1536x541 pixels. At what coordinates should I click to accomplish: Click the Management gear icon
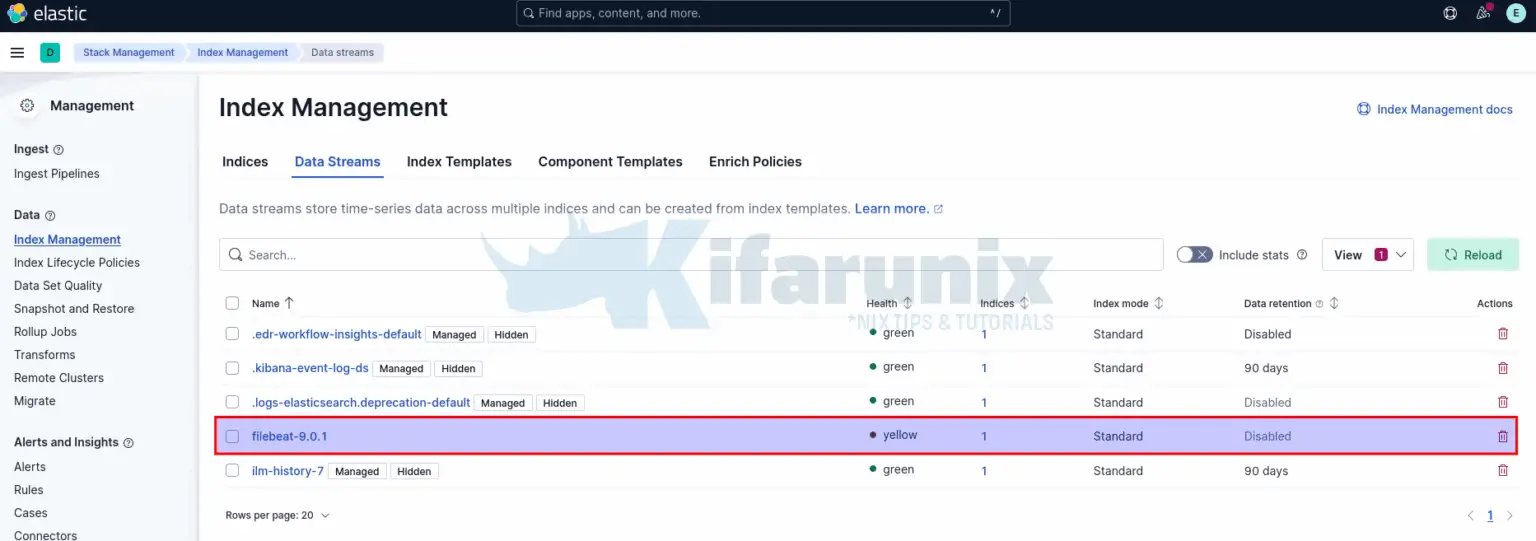click(x=27, y=106)
